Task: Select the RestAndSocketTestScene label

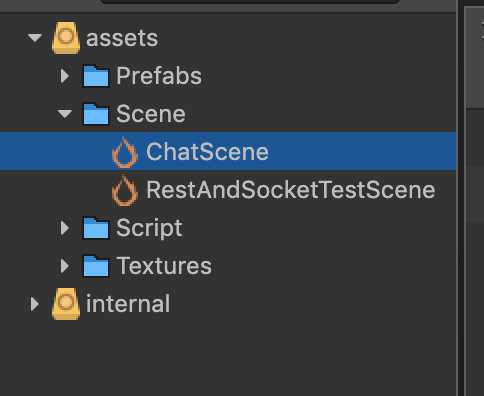Action: 291,190
